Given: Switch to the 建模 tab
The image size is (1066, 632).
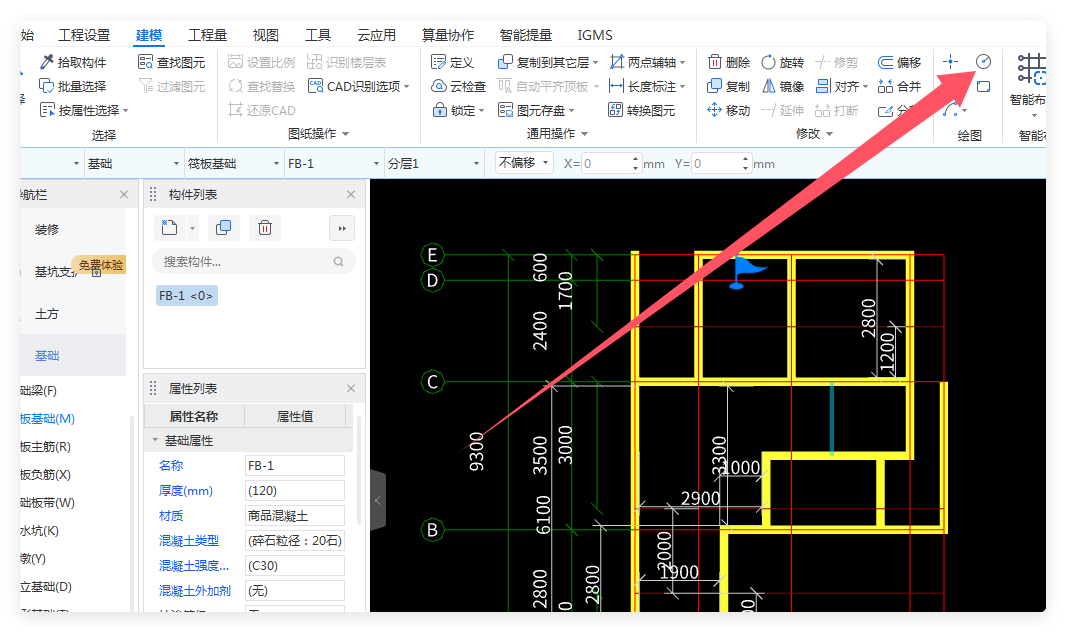Looking at the screenshot, I should 149,35.
